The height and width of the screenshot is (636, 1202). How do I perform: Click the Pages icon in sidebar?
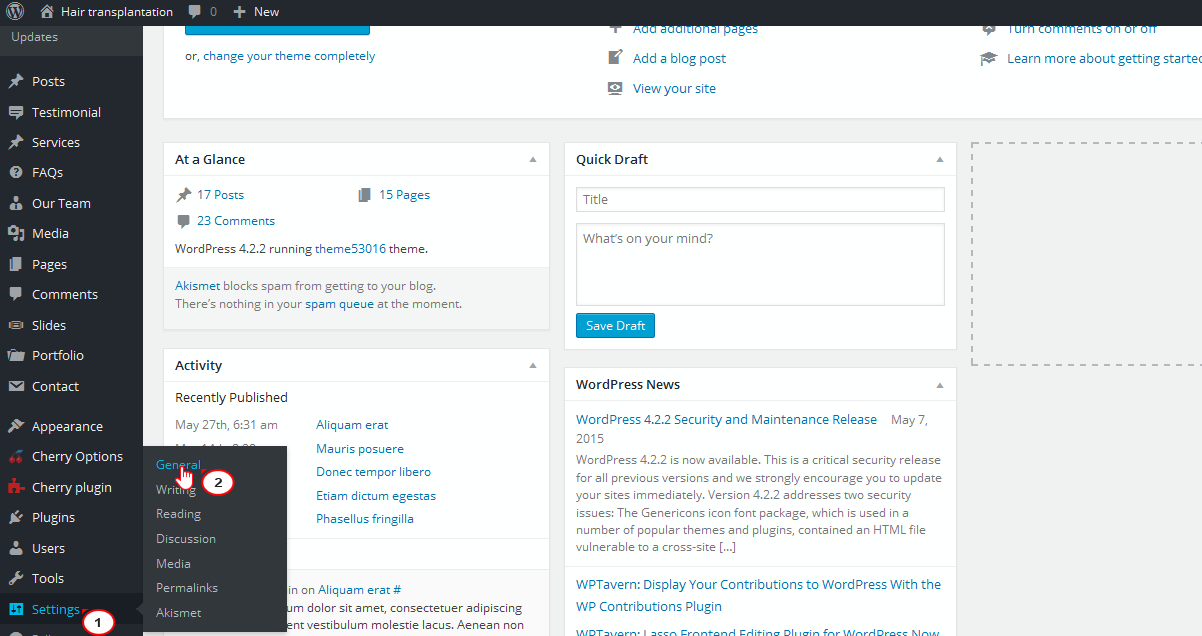click(x=15, y=264)
